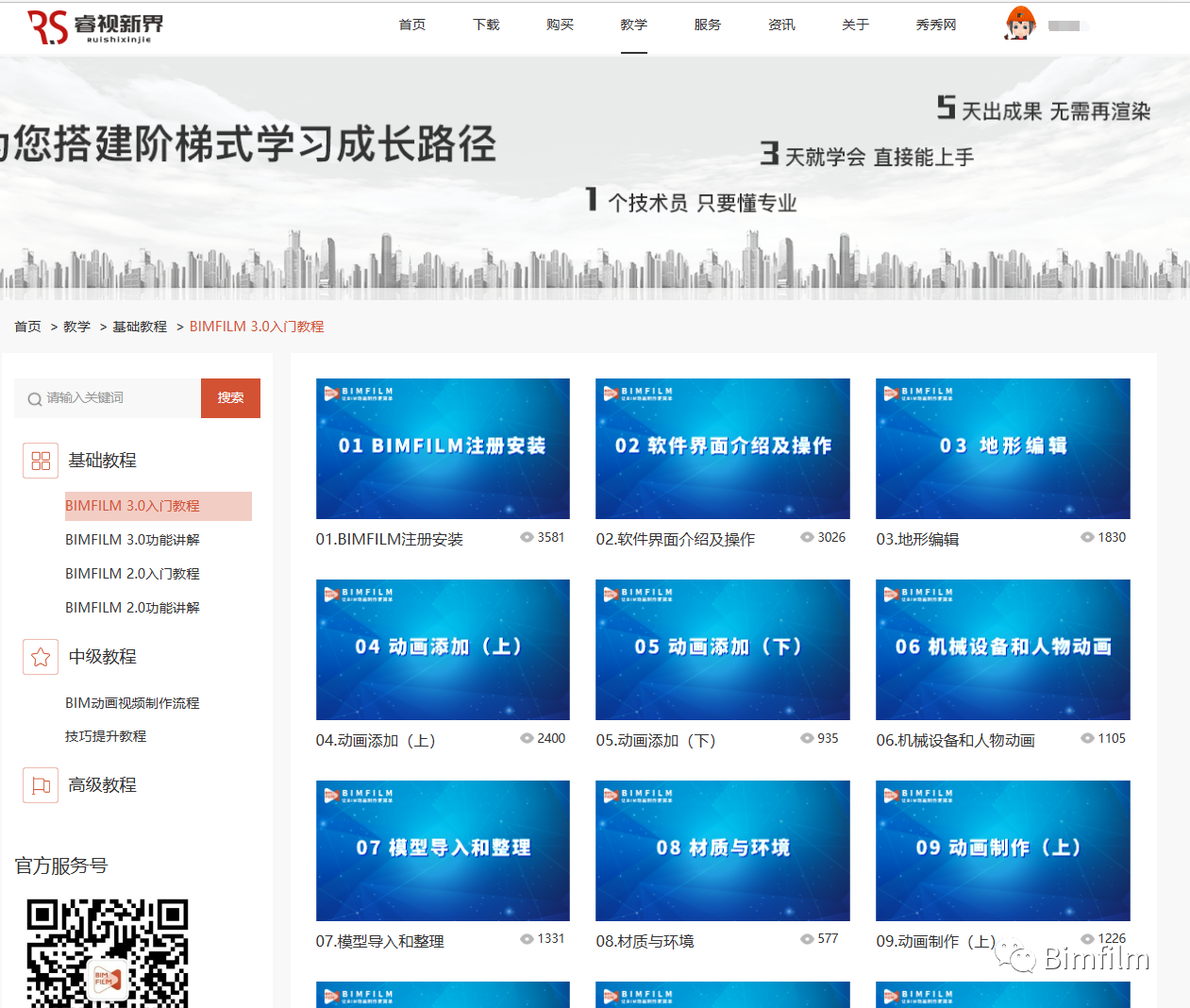Viewport: 1190px width, 1008px height.
Task: Click the eye icon beside 2400 views
Action: pos(527,738)
